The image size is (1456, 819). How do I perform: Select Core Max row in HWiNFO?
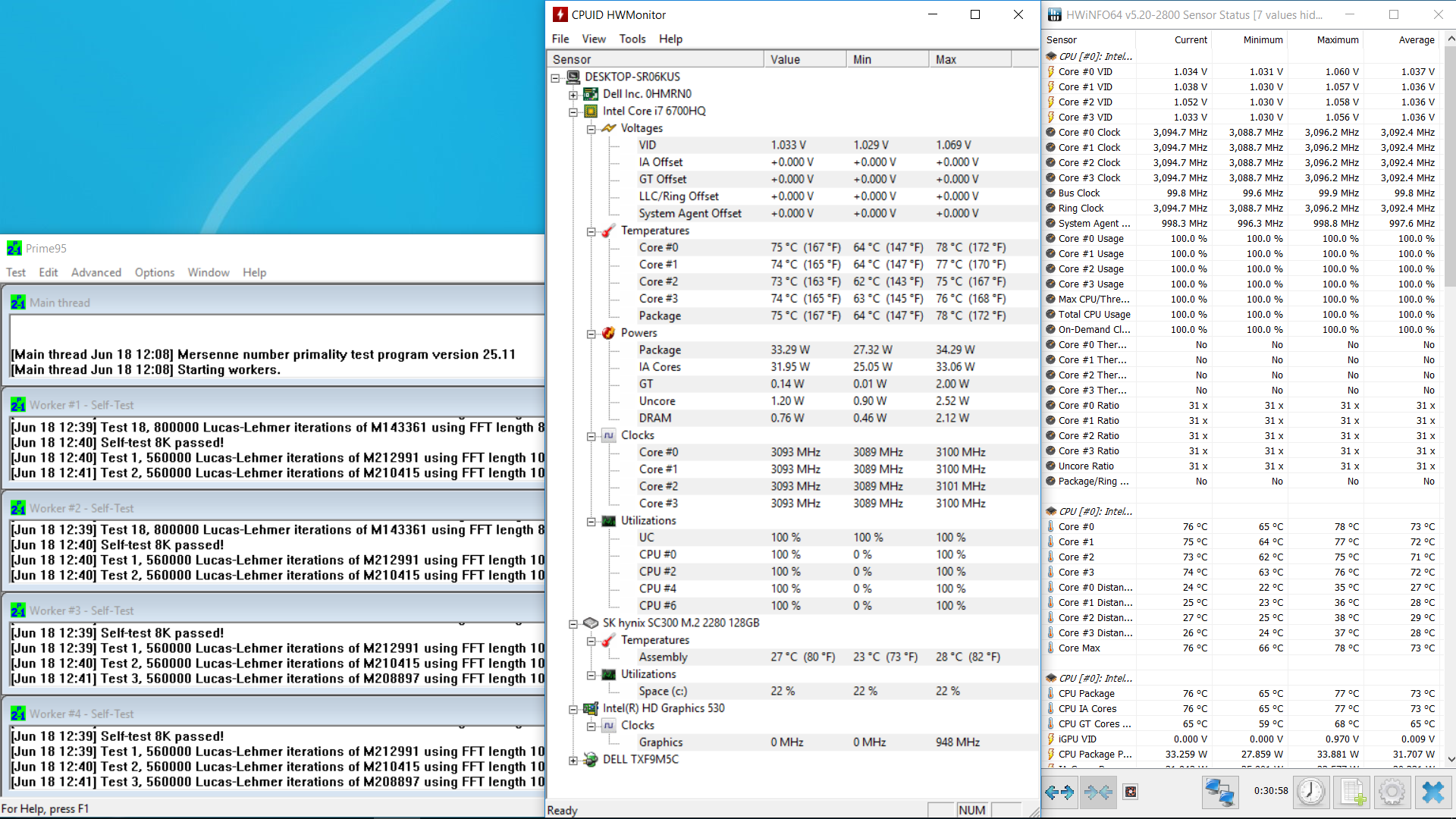coord(1241,648)
